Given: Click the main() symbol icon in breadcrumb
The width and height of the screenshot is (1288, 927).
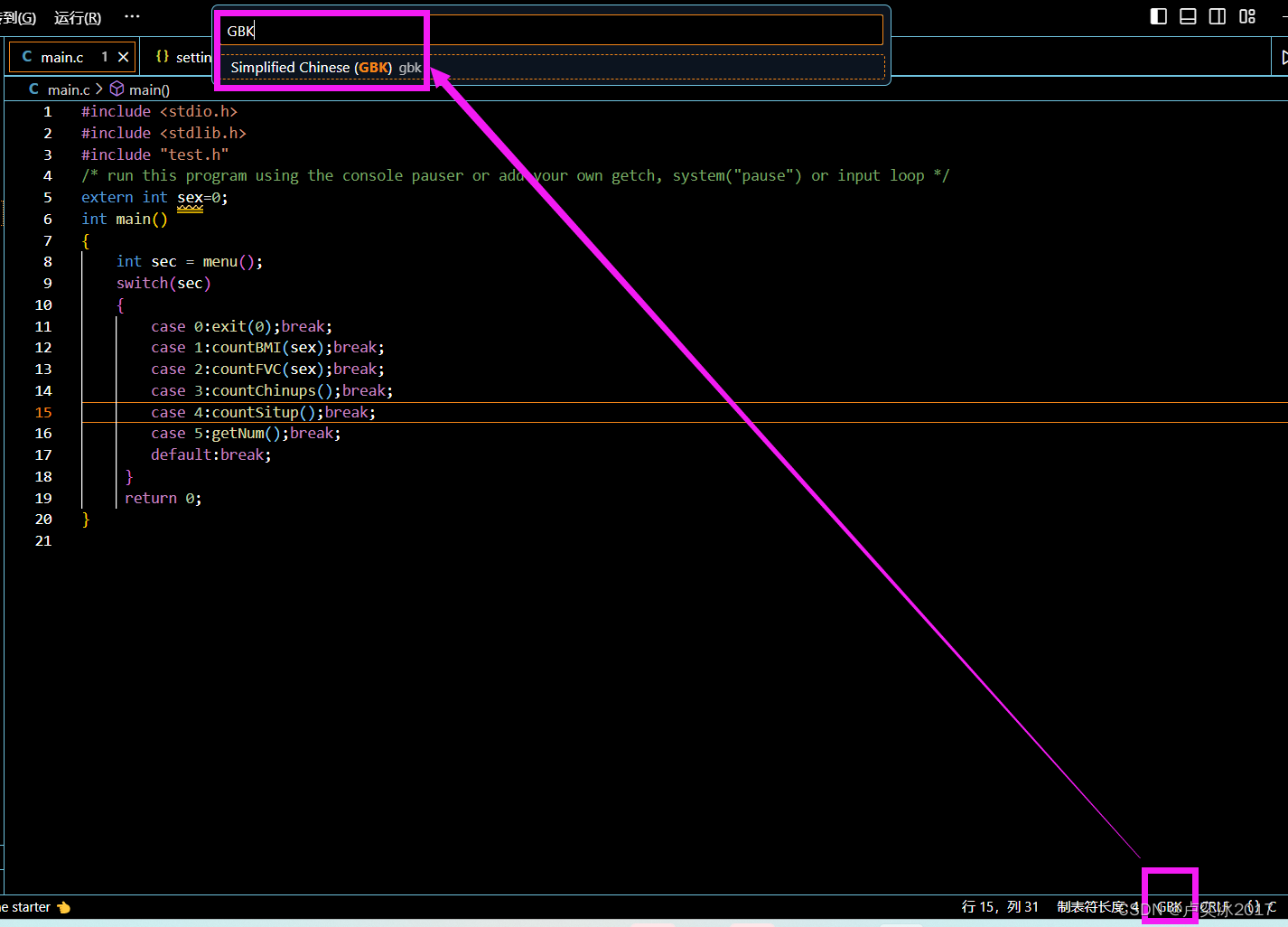Looking at the screenshot, I should (x=117, y=89).
